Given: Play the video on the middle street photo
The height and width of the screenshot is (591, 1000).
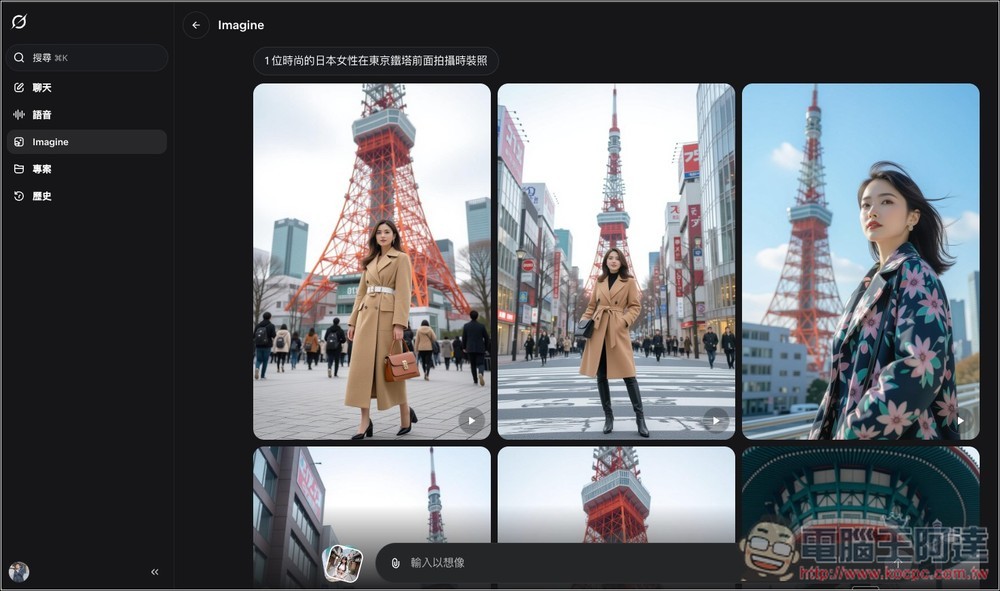Looking at the screenshot, I should 716,420.
